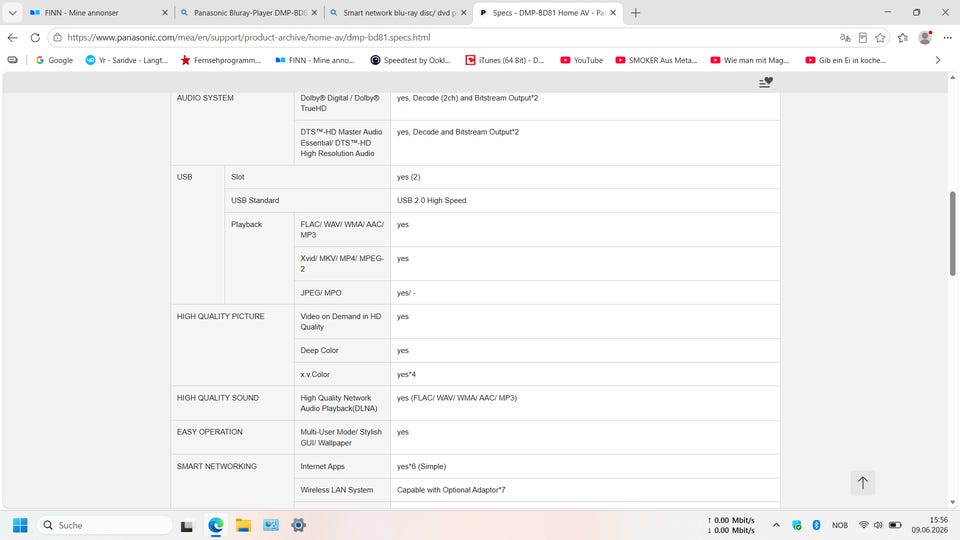The image size is (960, 540).
Task: Select the 'x.v.Color' cell
Action: coord(342,374)
